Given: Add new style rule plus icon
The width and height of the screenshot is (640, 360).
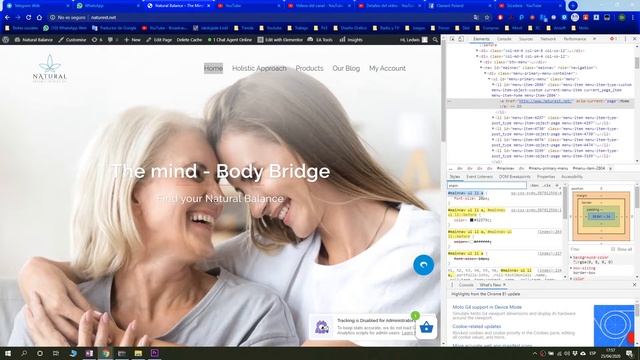Looking at the screenshot, I should click(557, 185).
